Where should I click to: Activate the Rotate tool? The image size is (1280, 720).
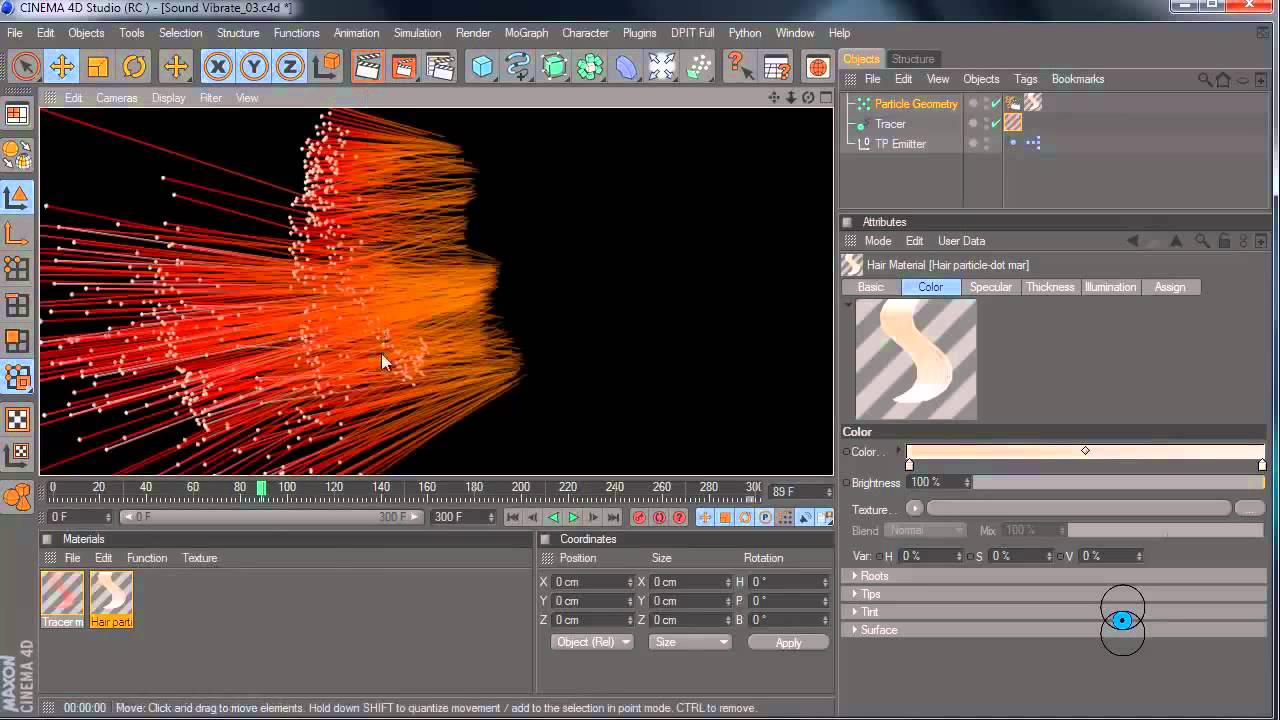(134, 67)
